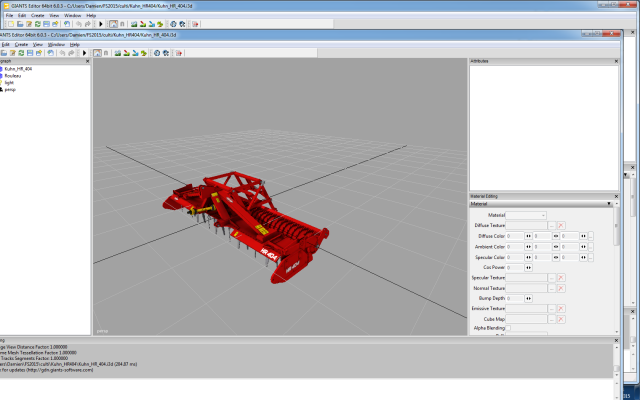Click the Undo arrow in back window toolbar

[x=78, y=24]
